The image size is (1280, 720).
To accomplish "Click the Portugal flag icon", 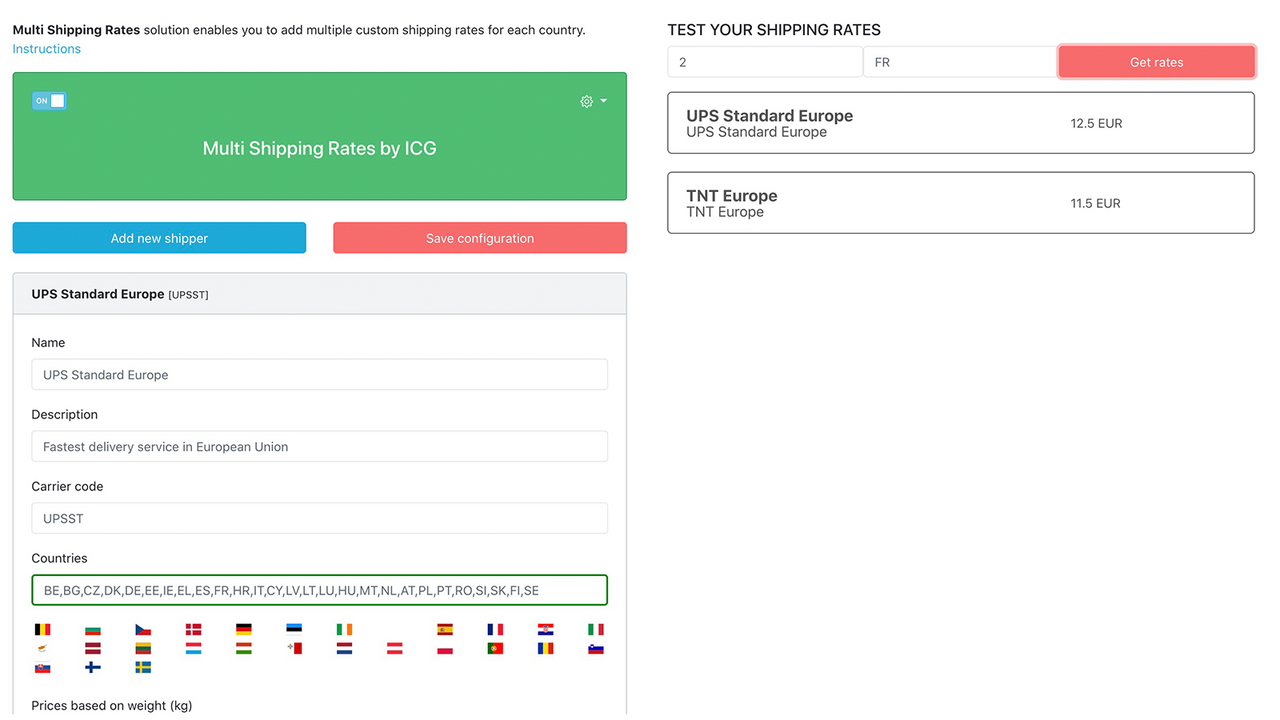I will pyautogui.click(x=495, y=648).
